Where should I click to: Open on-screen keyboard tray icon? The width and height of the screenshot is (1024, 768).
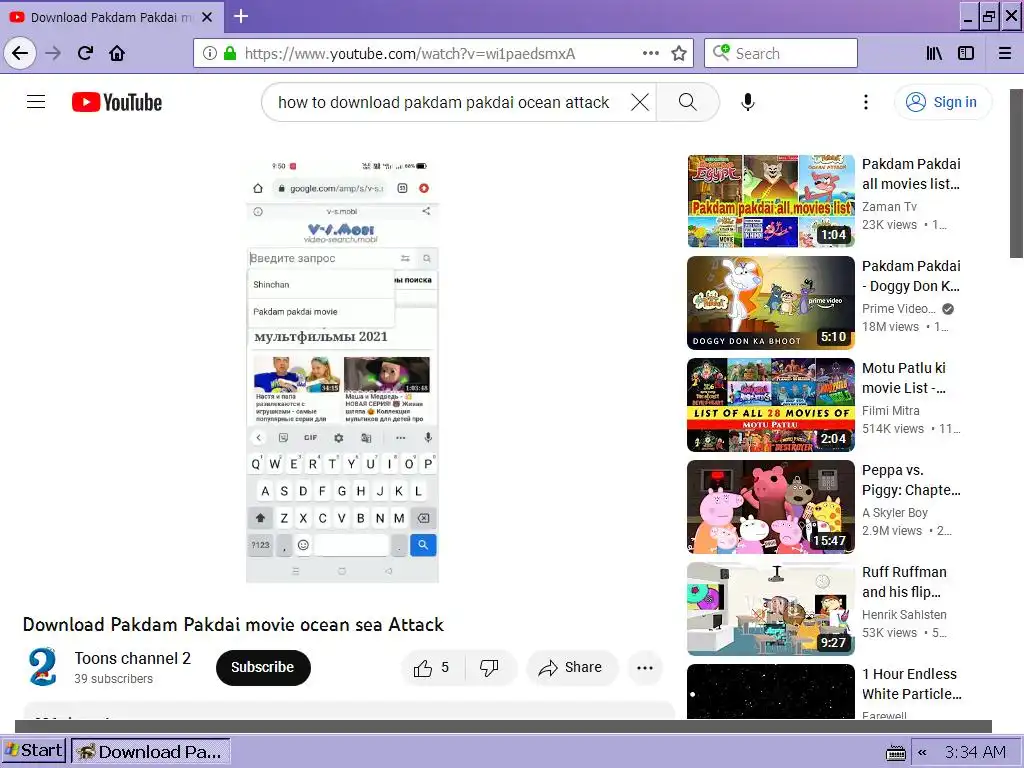(x=896, y=752)
